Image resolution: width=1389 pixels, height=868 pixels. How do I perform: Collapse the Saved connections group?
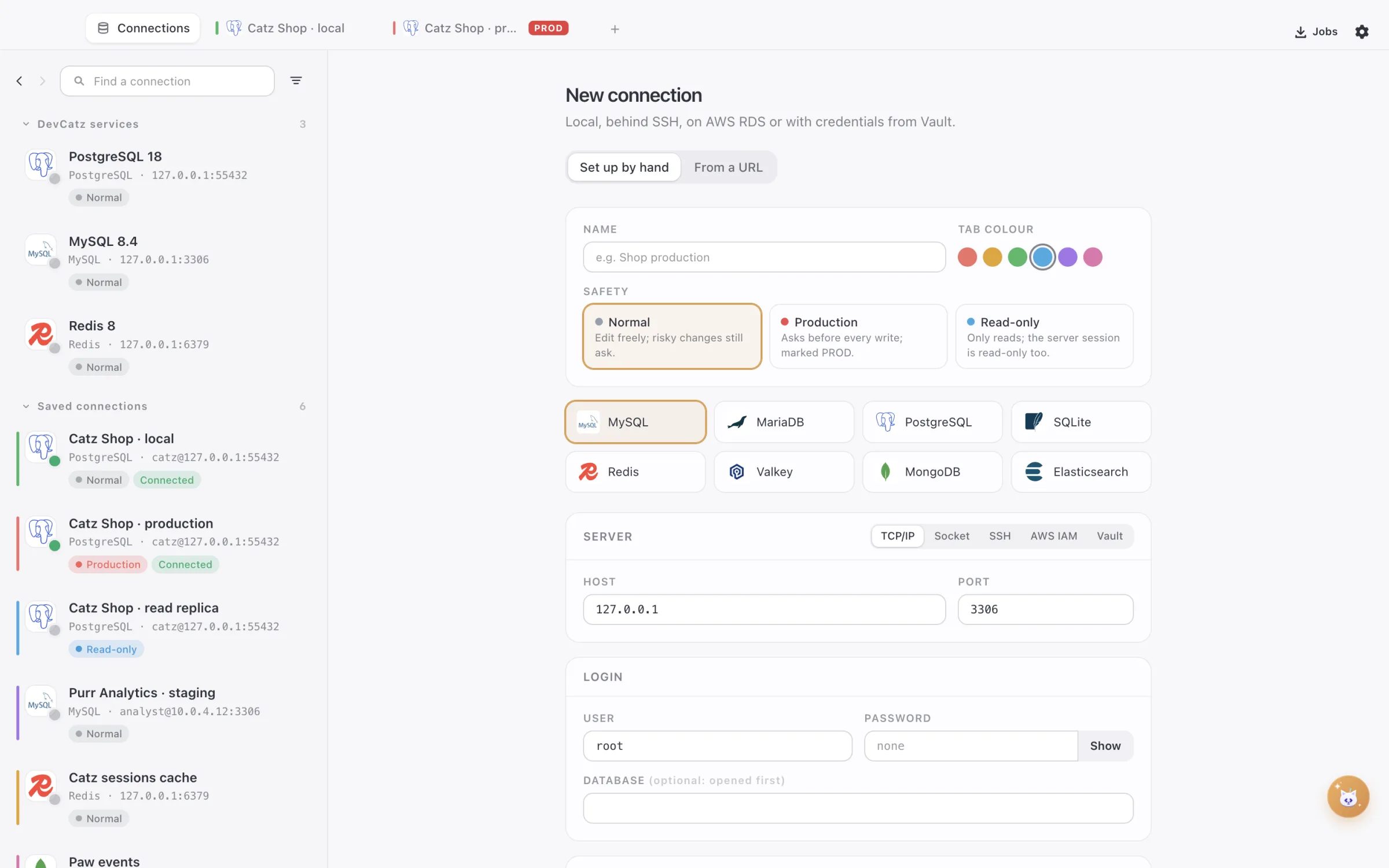click(26, 406)
